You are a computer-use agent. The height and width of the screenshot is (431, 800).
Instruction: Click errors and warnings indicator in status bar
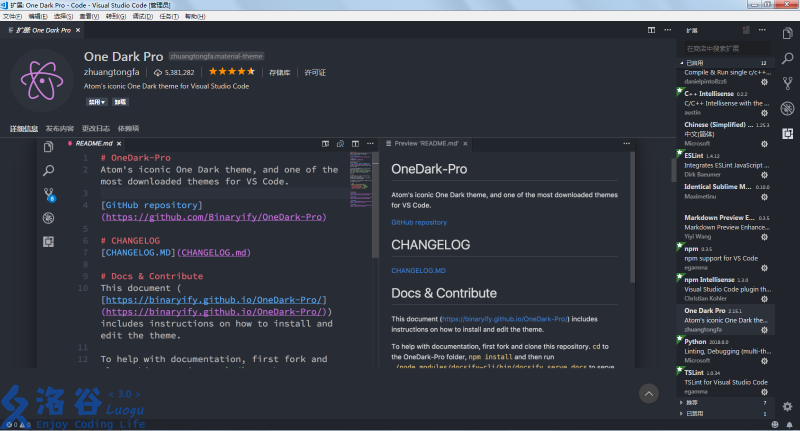click(x=18, y=424)
